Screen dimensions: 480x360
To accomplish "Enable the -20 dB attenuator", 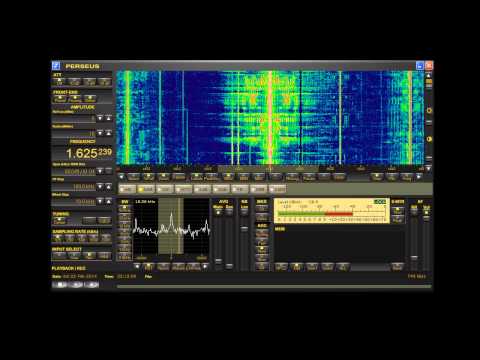I will pyautogui.click(x=89, y=82).
